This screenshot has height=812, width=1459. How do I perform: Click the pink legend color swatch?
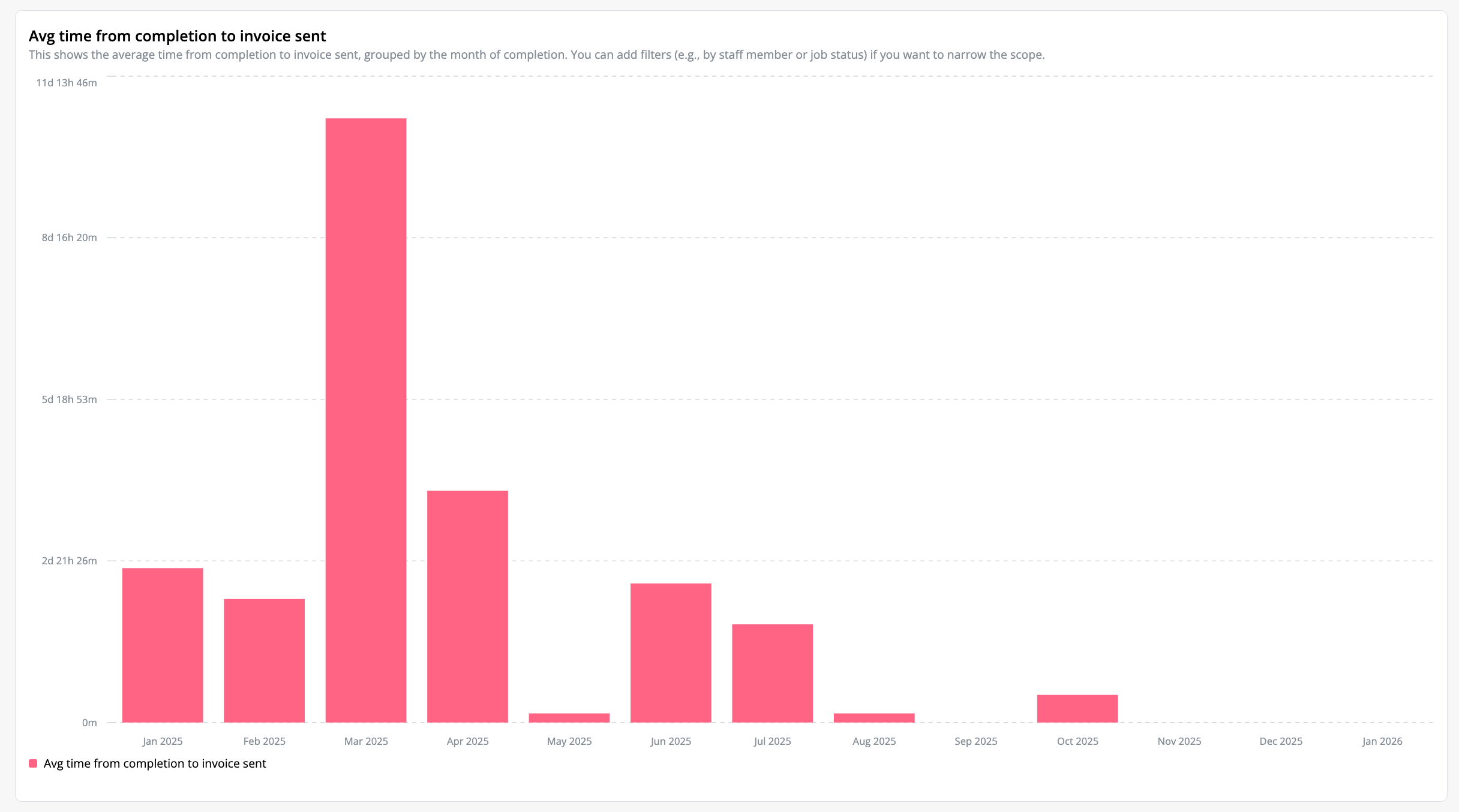coord(33,763)
